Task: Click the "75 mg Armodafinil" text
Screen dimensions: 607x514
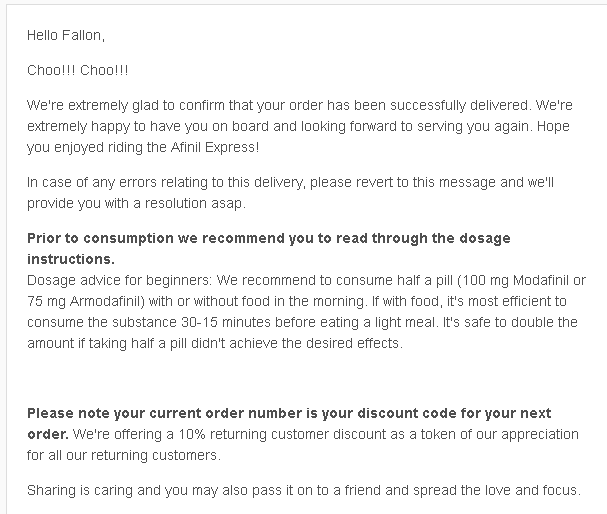Action: (83, 301)
